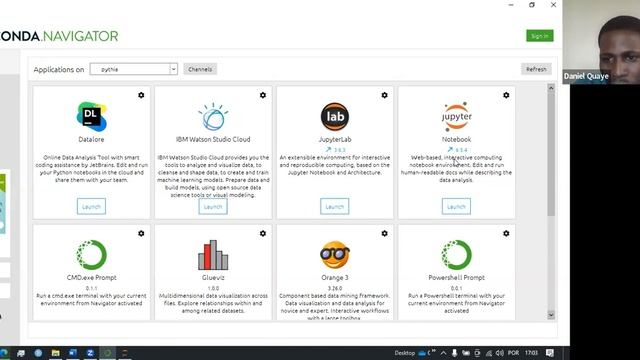Open settings gear on Datalore card

pos(141,95)
